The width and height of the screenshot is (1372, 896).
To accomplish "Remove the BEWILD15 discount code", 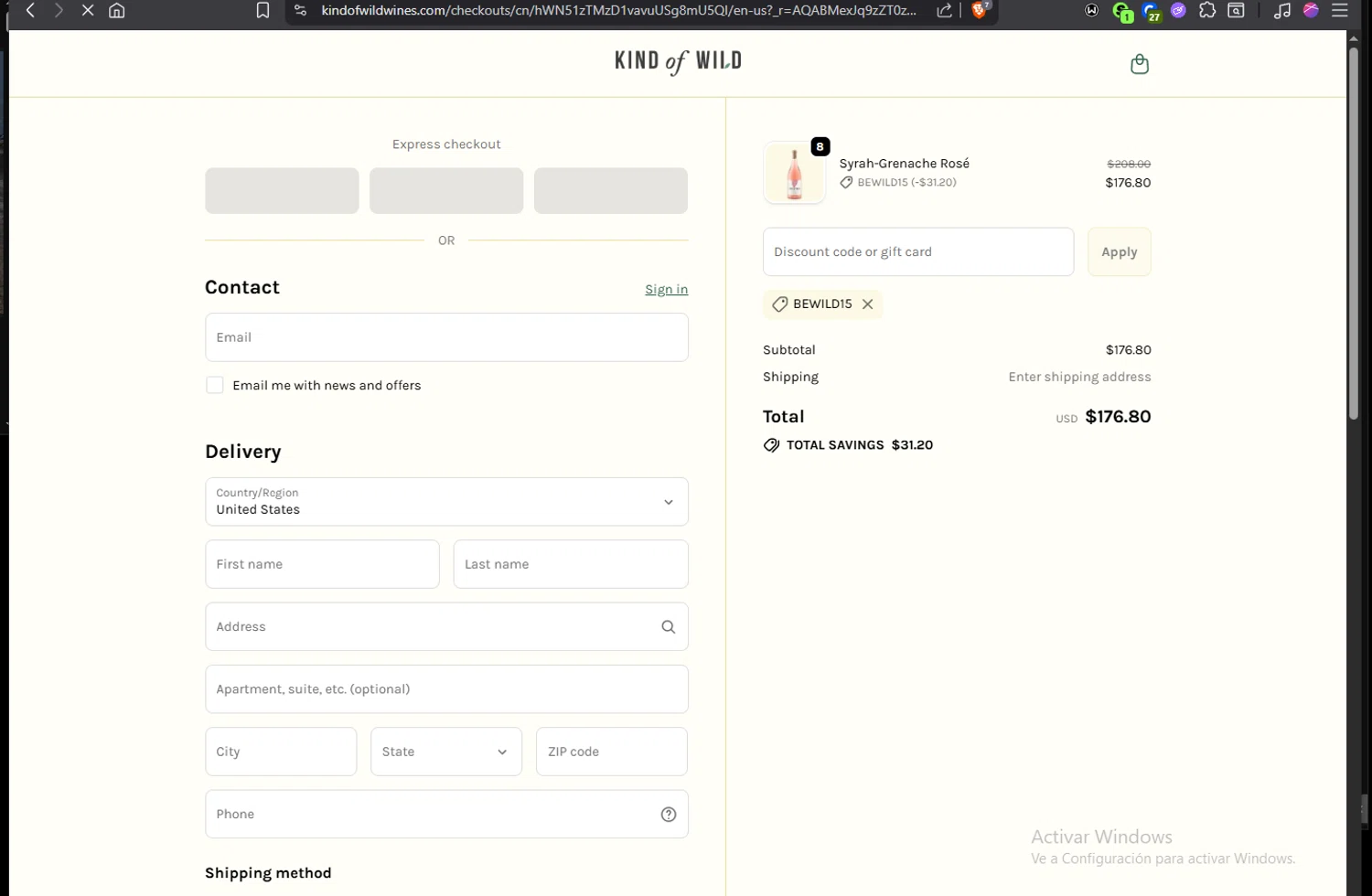I will (867, 304).
